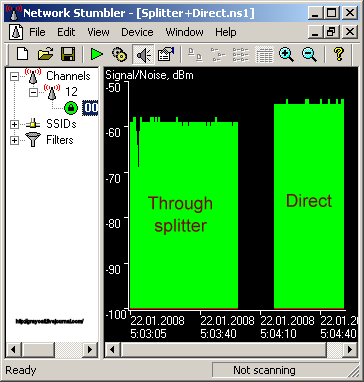Save file with the floppy disk icon
The width and height of the screenshot is (364, 382).
pos(68,54)
